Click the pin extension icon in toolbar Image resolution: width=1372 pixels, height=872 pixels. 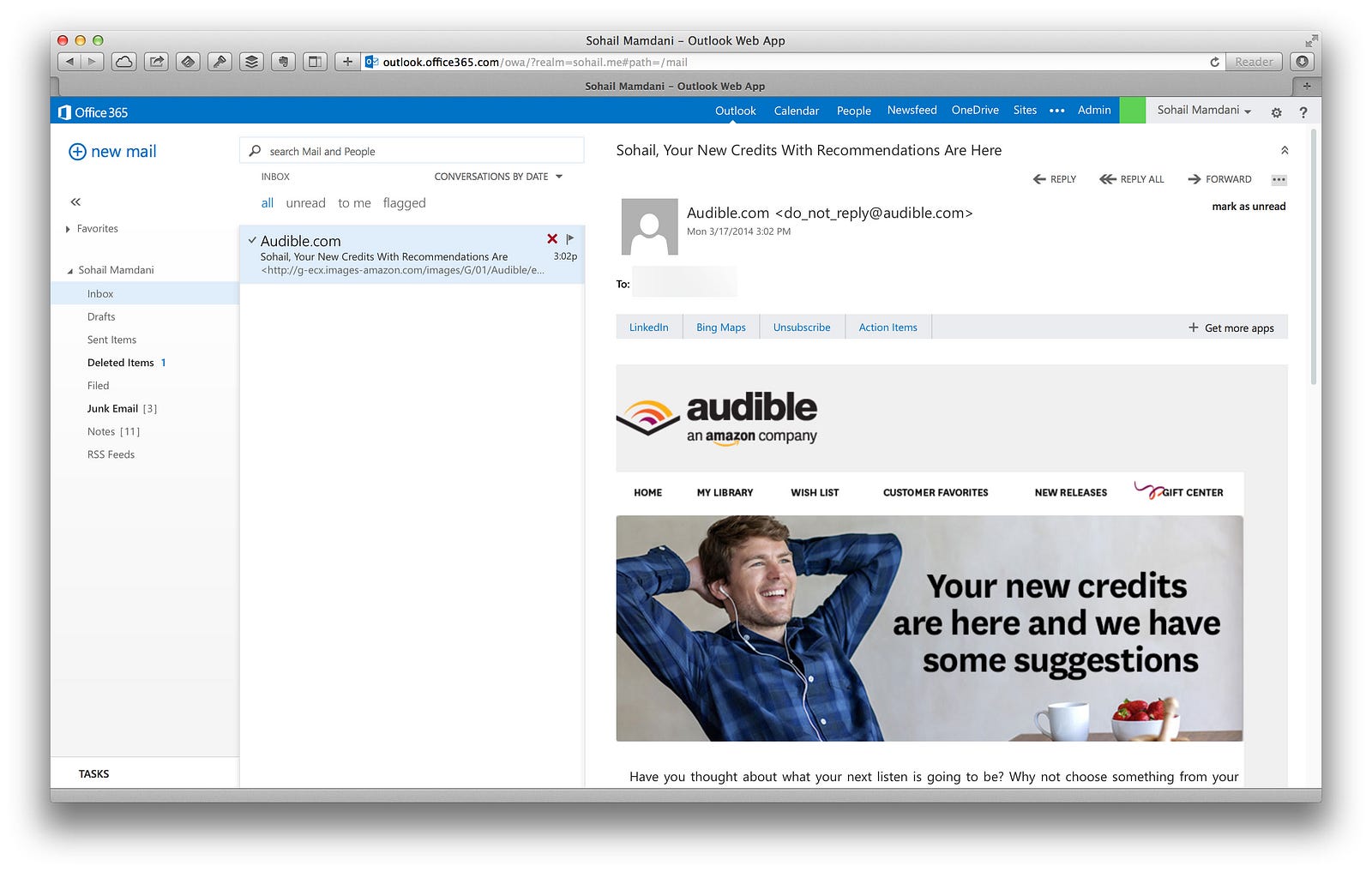point(220,62)
